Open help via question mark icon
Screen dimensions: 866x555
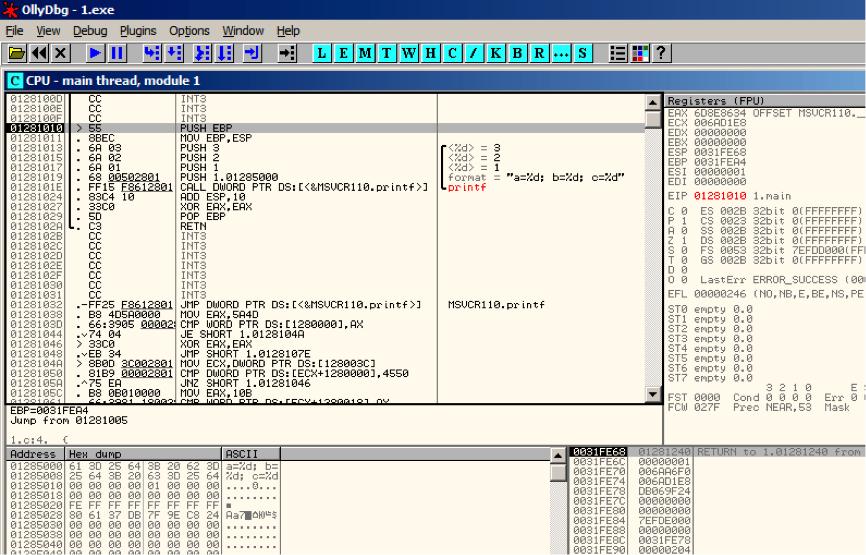coord(661,54)
